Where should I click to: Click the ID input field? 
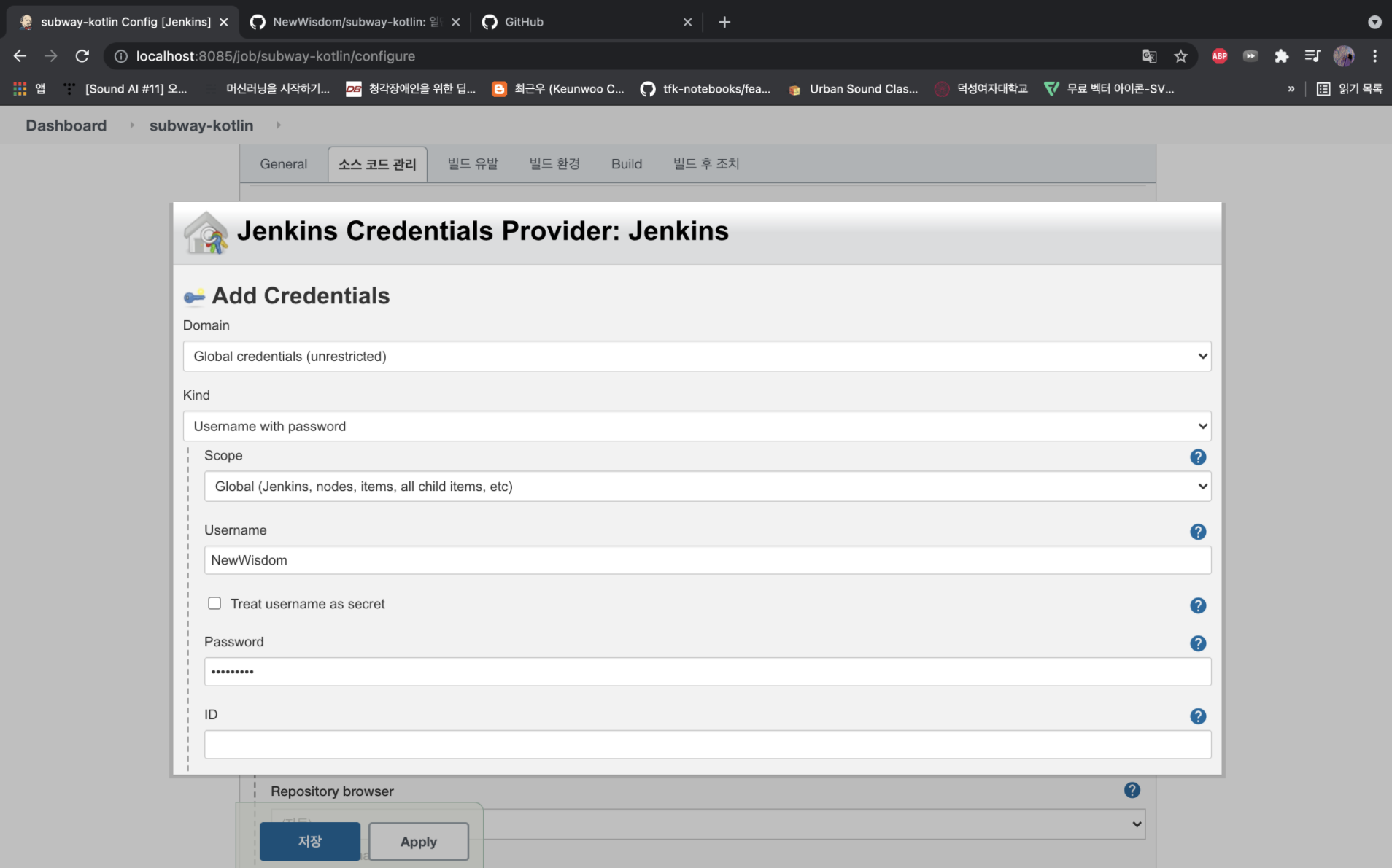[708, 745]
